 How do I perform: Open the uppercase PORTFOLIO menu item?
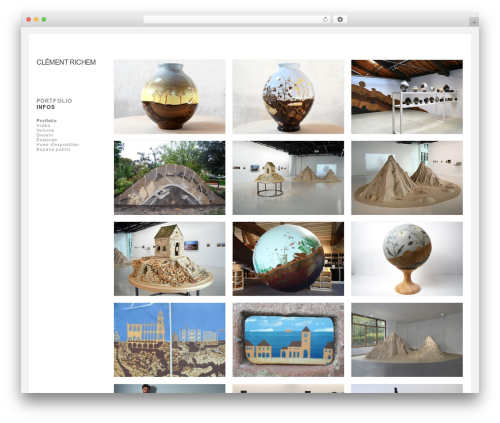(x=54, y=101)
